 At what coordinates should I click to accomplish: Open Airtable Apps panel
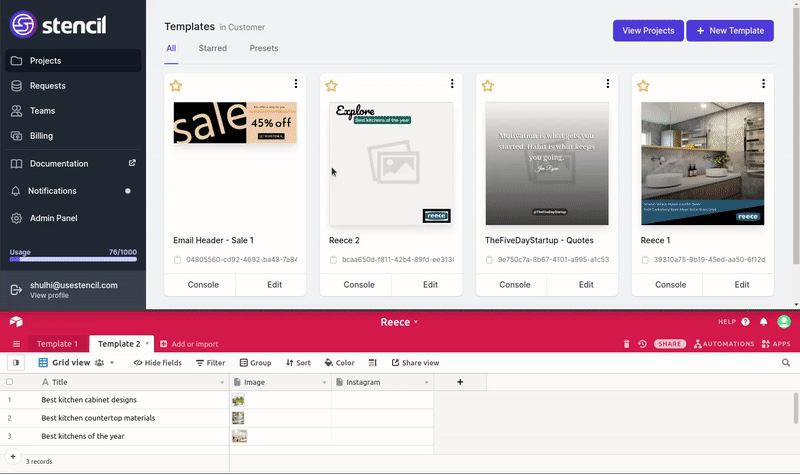776,344
